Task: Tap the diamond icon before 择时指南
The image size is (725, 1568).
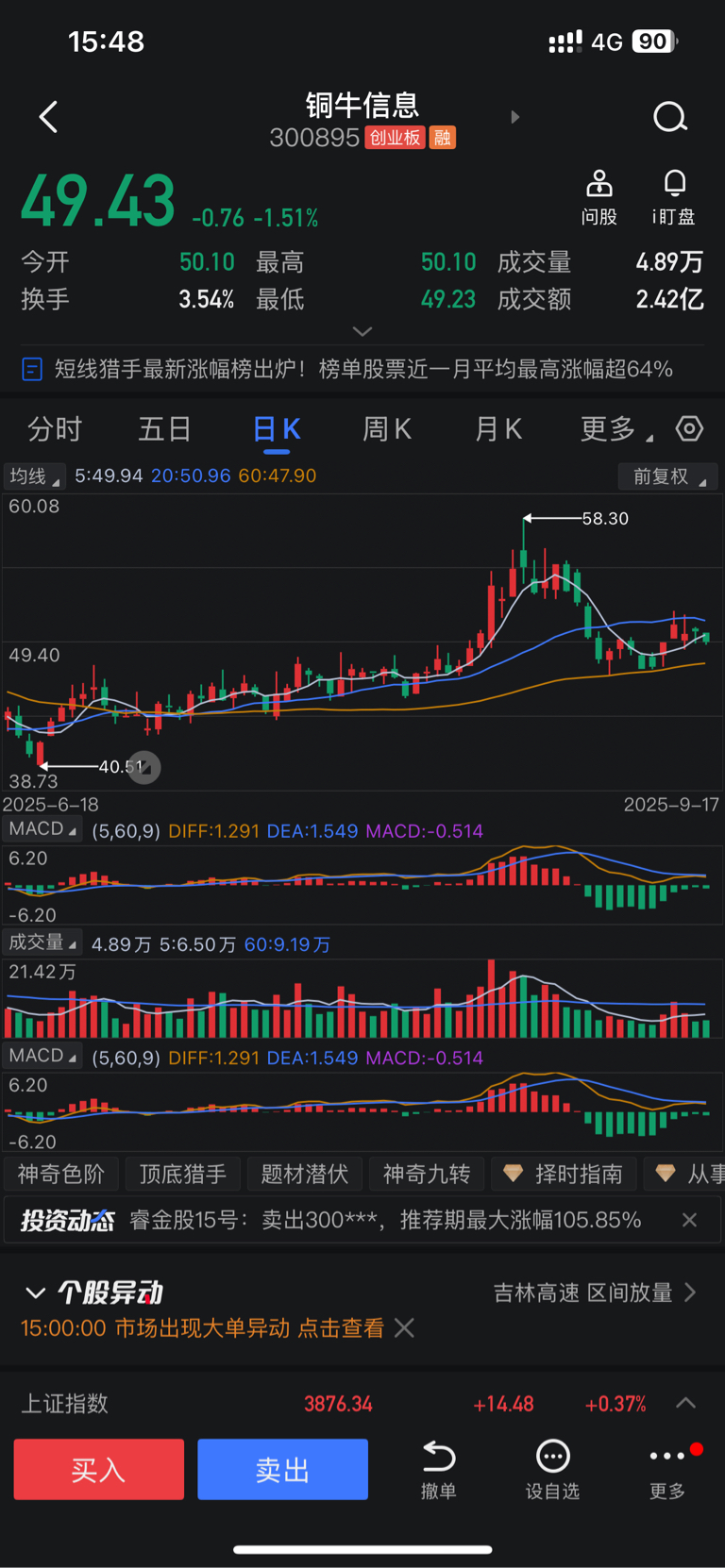Action: [513, 1174]
